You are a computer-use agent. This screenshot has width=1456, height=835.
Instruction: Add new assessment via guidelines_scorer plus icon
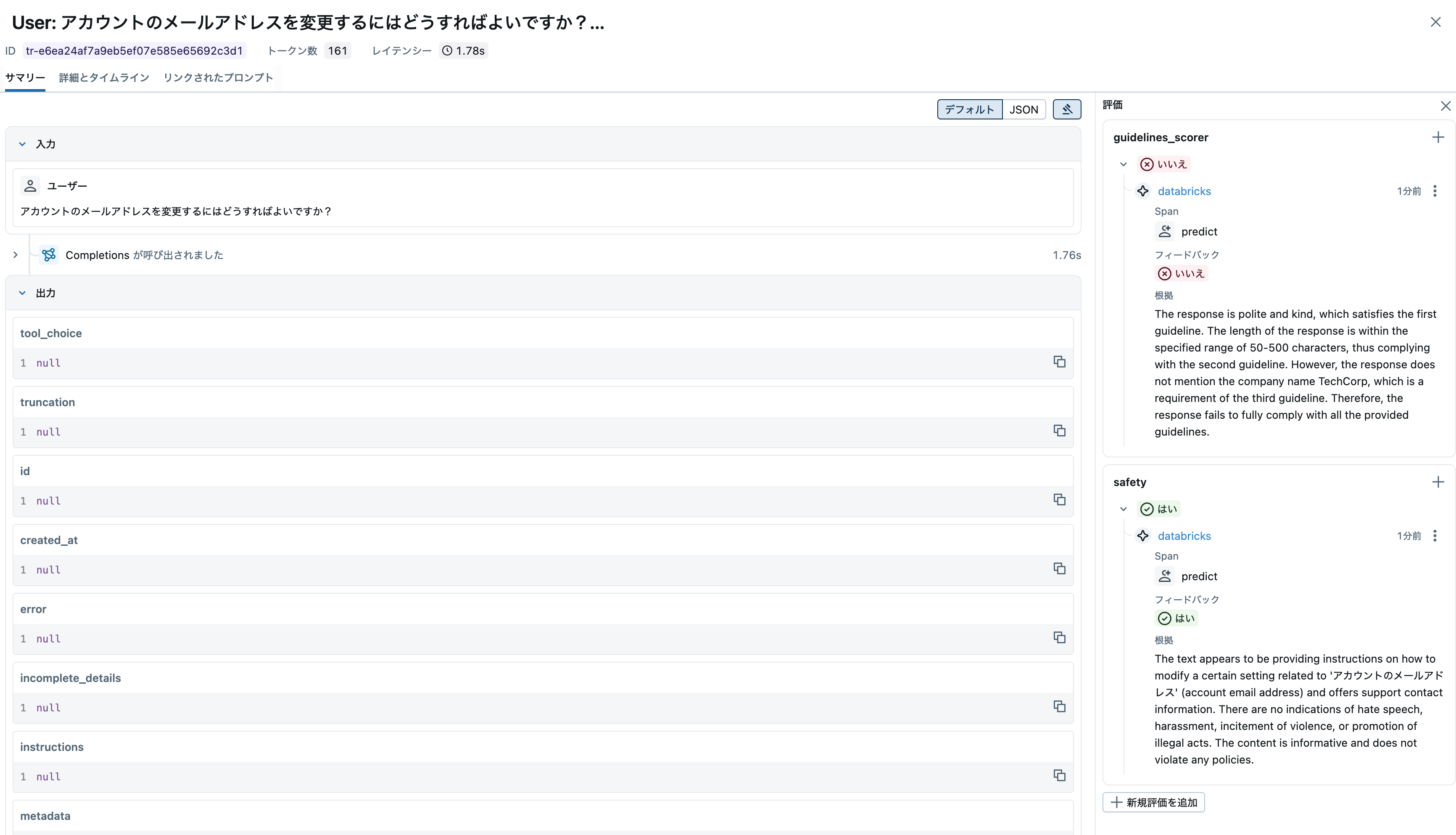click(x=1439, y=137)
